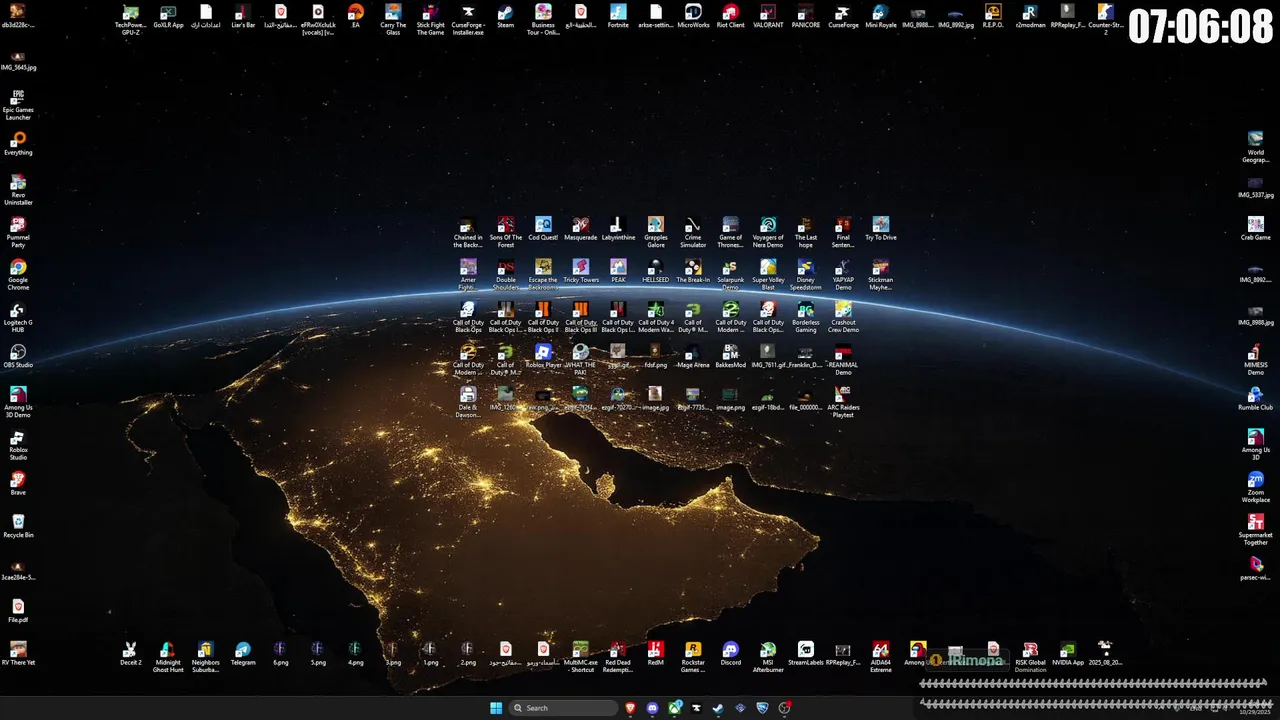Launch Crab Game shortcut
Viewport: 1280px width, 720px height.
(1256, 228)
